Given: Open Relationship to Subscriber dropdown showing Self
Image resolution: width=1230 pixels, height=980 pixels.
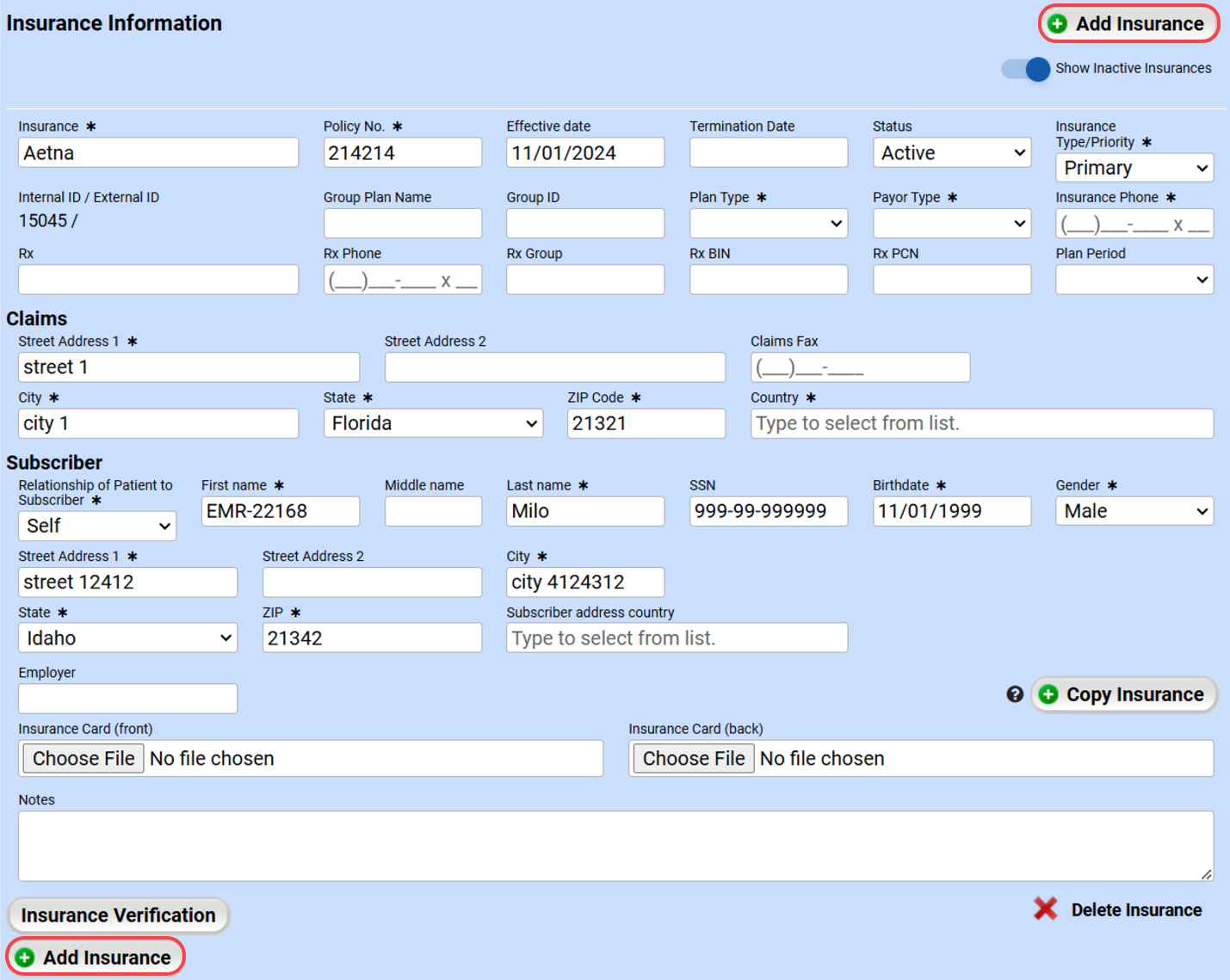Looking at the screenshot, I should tap(96, 526).
